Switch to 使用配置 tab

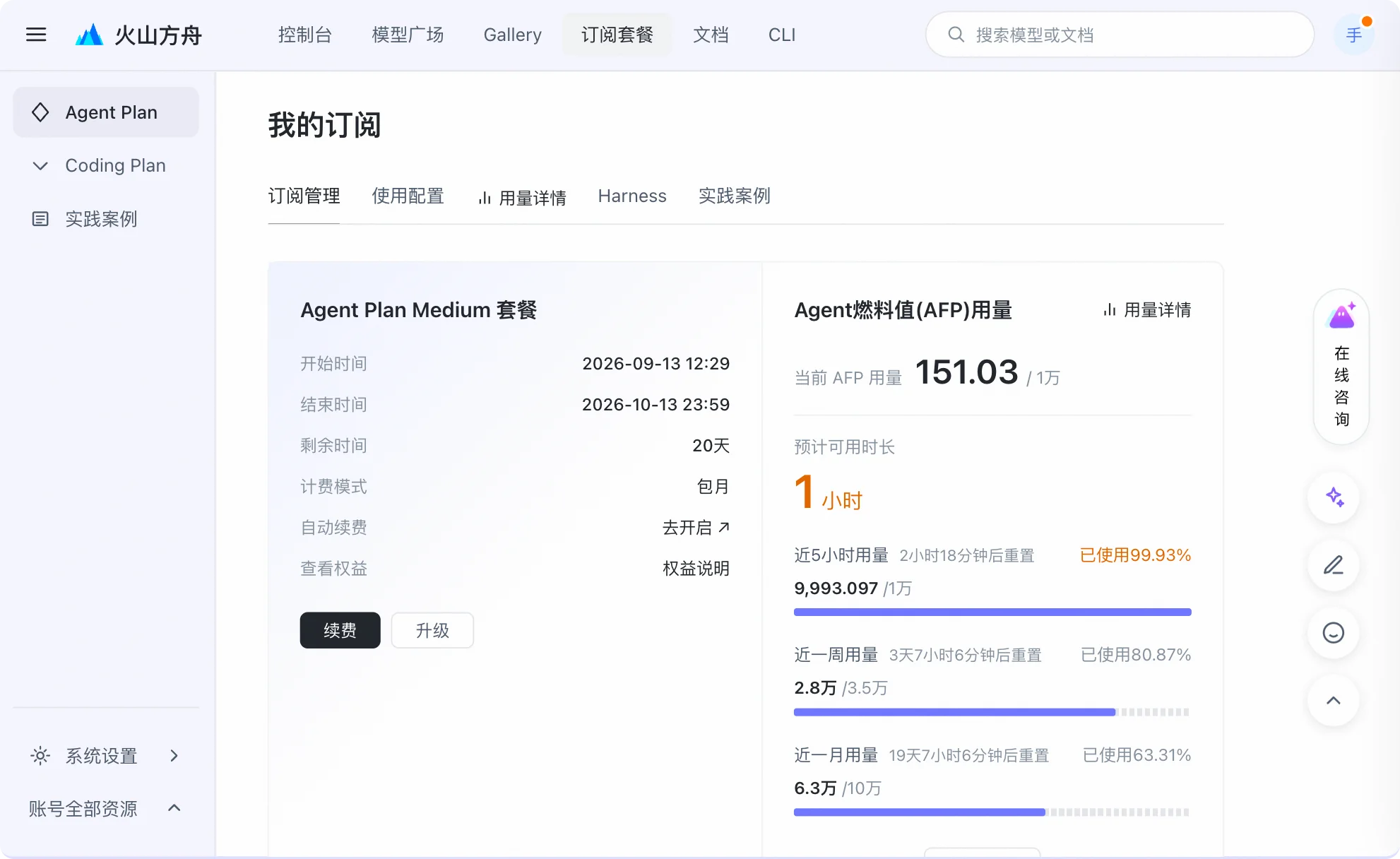click(408, 196)
